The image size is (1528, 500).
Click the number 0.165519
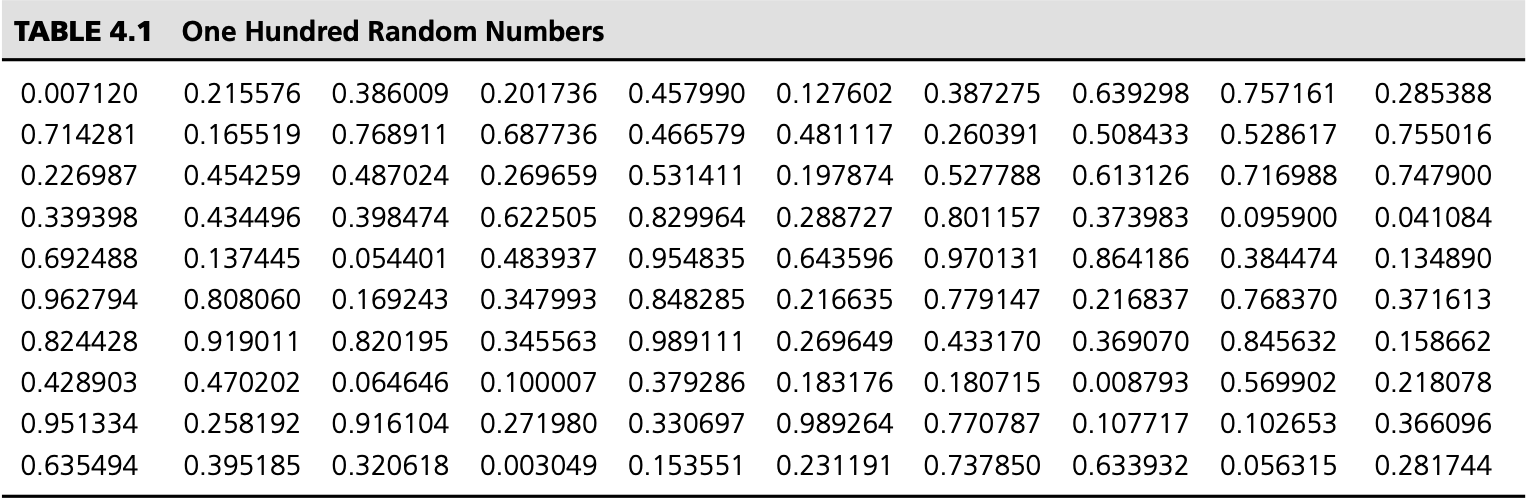coord(242,136)
